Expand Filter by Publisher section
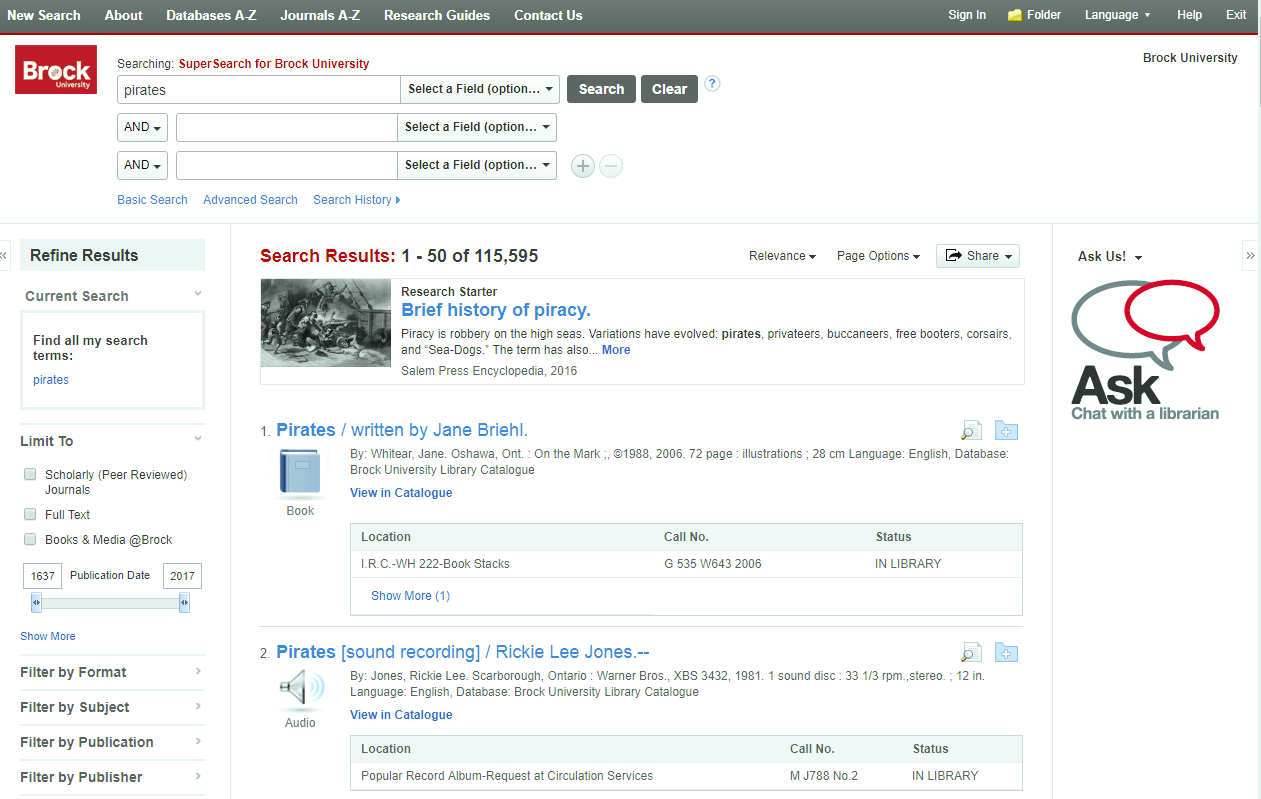 [x=112, y=777]
